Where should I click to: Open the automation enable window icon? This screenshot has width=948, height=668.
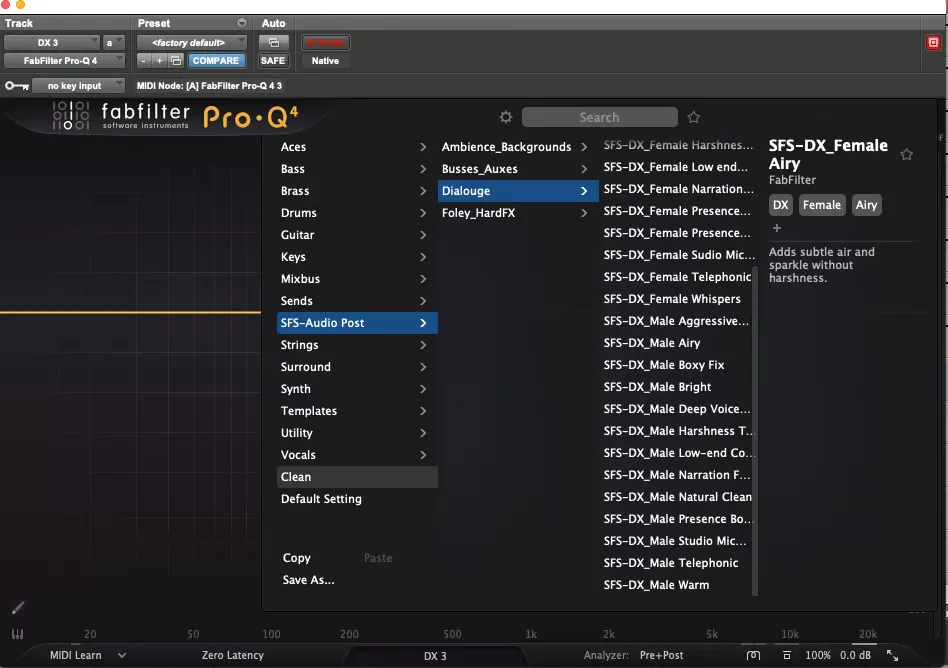point(273,42)
